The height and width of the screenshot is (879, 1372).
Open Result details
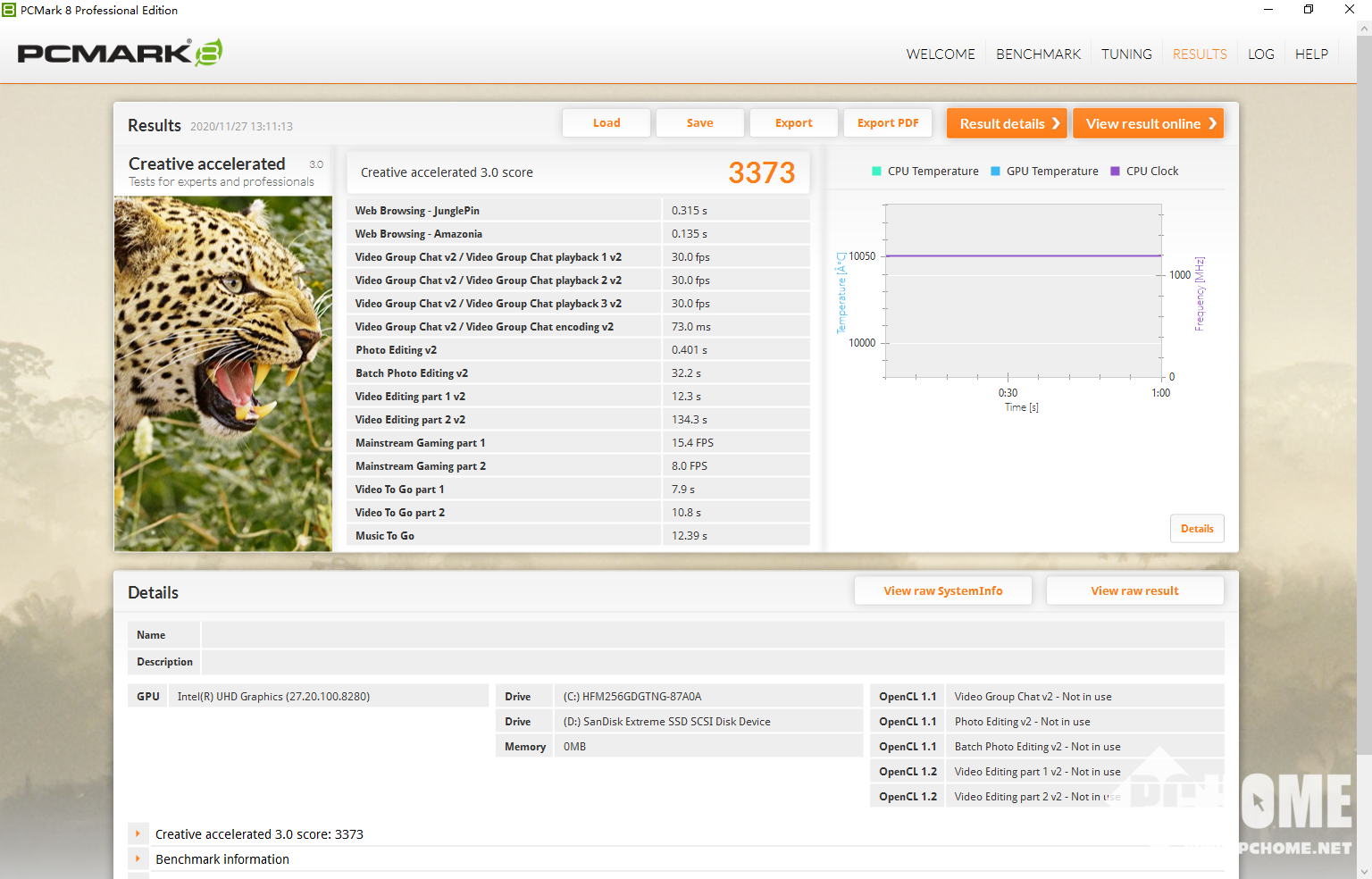click(x=1008, y=123)
